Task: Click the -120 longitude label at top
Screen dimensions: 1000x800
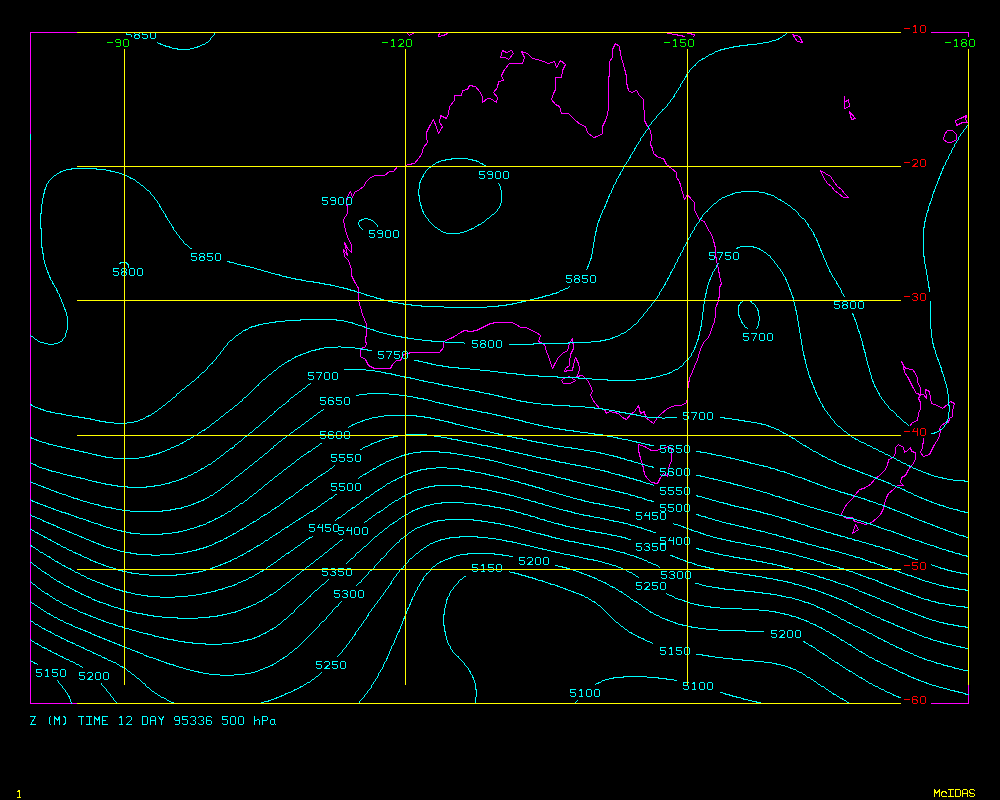Action: (397, 43)
